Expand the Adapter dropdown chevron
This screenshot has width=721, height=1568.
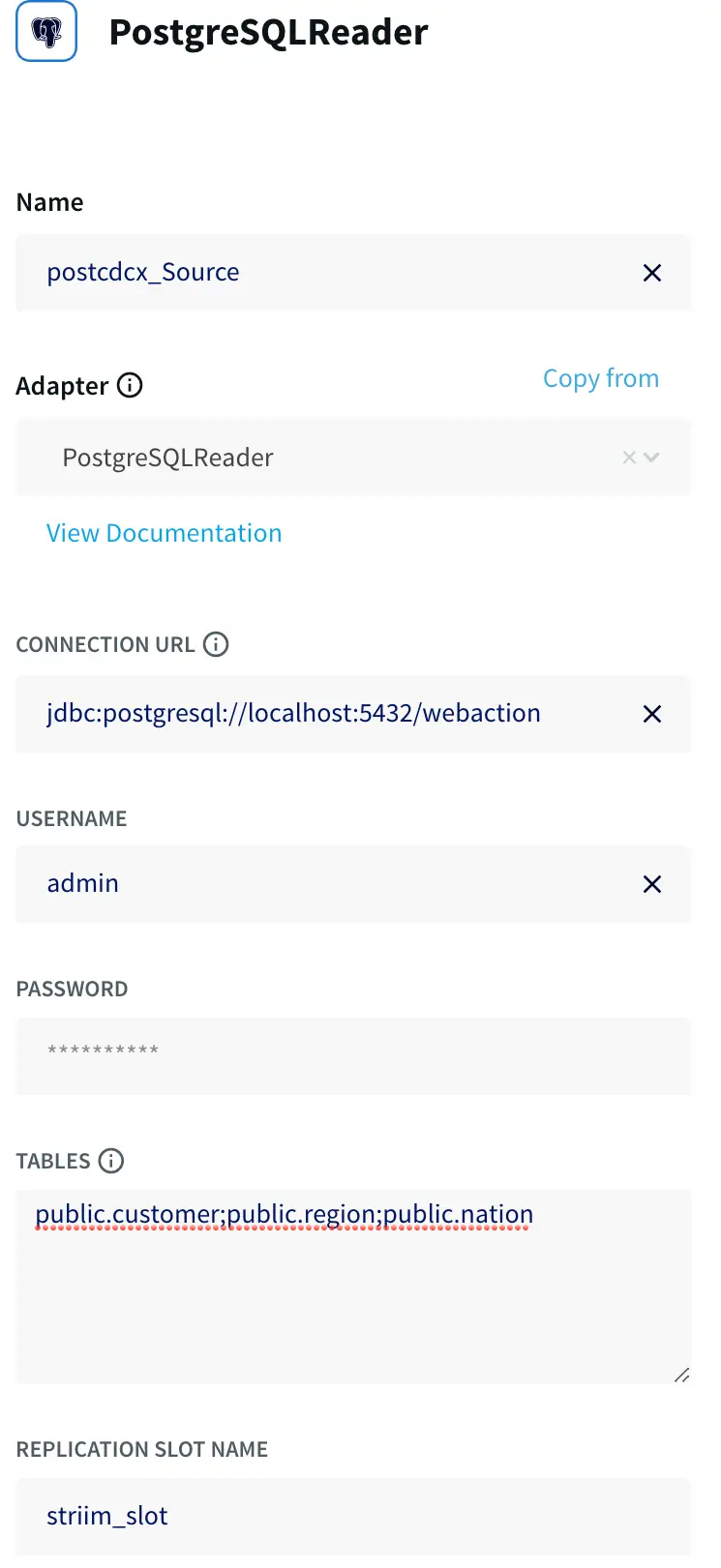(x=651, y=458)
